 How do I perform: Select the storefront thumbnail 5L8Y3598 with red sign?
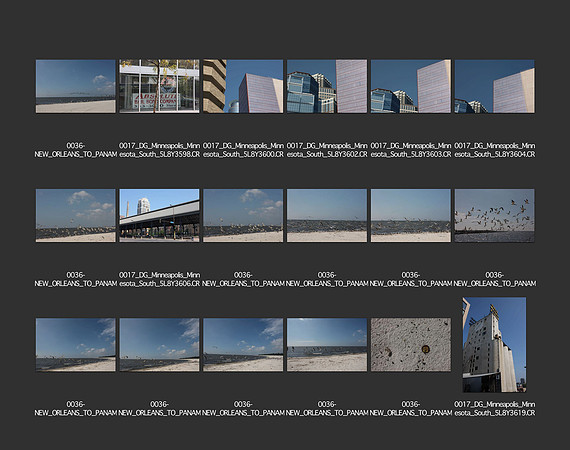coord(159,86)
